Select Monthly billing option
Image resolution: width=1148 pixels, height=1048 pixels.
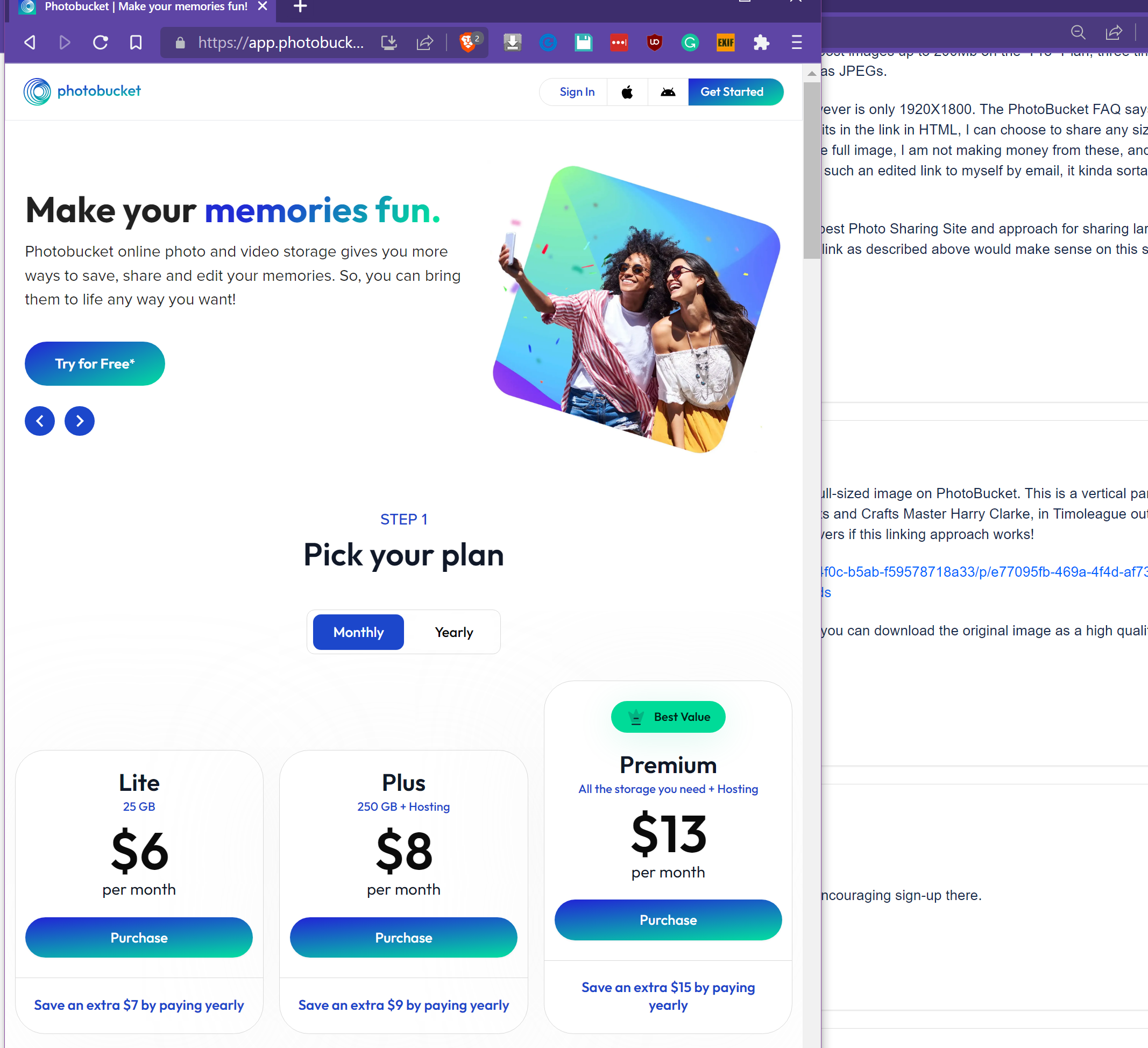(358, 632)
